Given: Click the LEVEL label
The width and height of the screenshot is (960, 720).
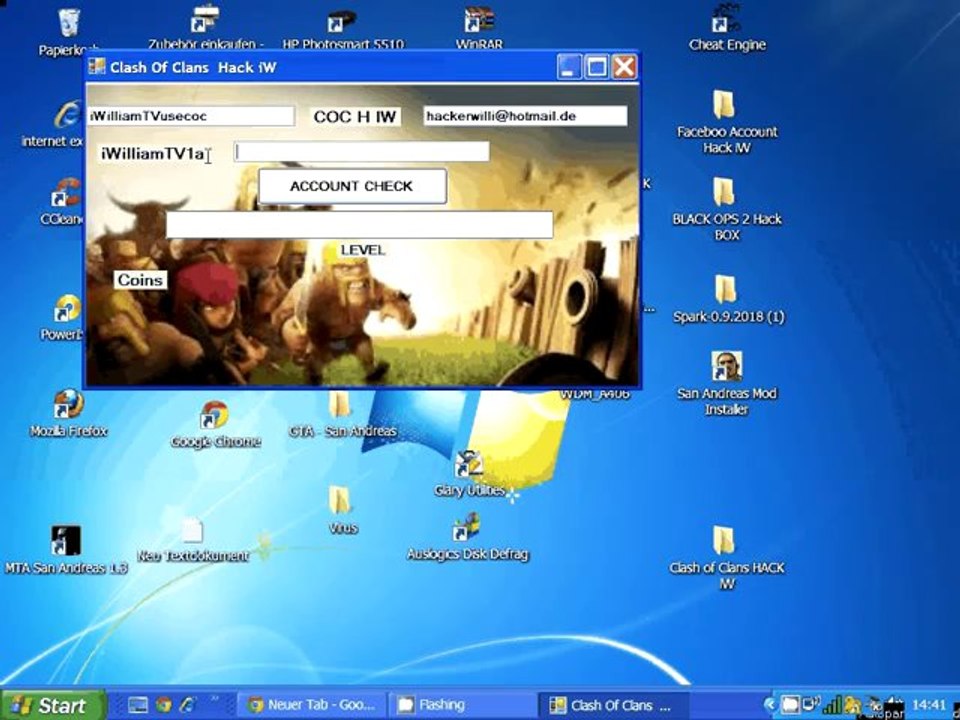Looking at the screenshot, I should tap(362, 250).
